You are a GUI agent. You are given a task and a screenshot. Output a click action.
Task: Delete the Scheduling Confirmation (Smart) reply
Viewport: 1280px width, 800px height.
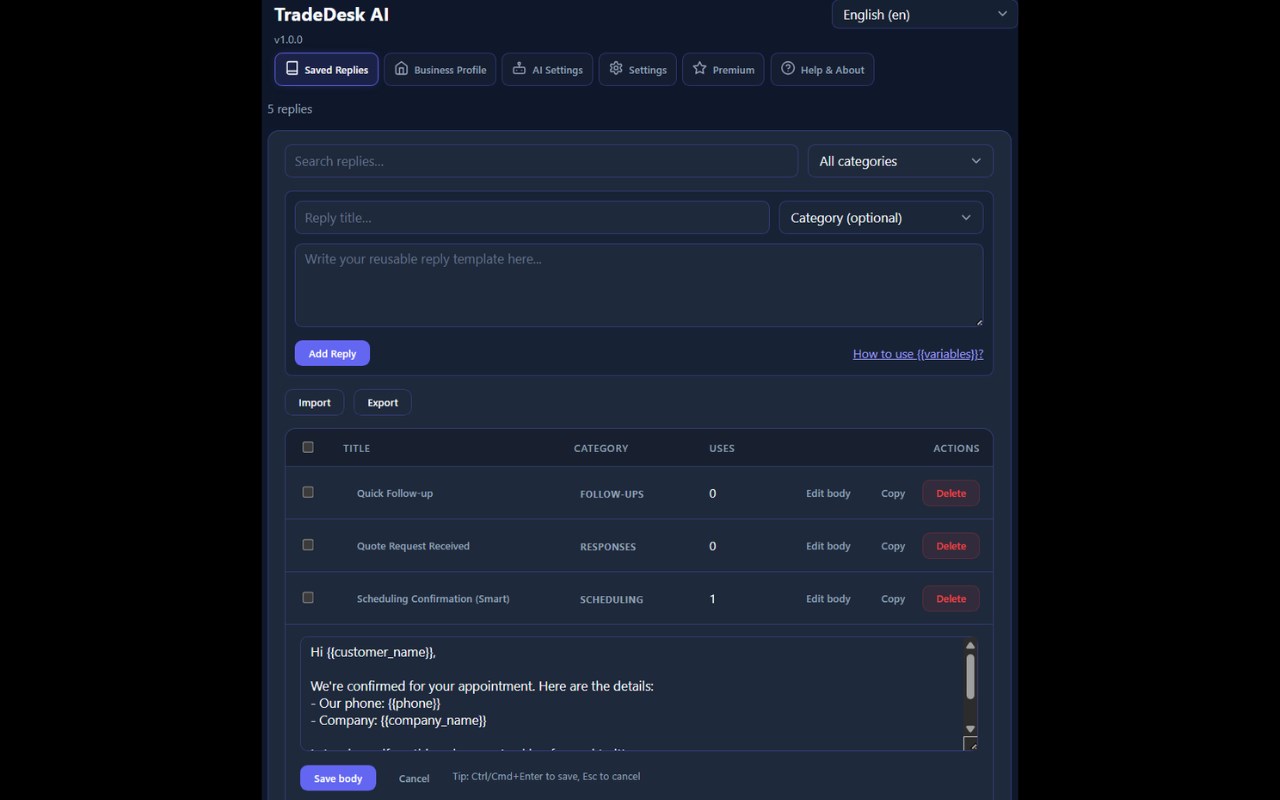pyautogui.click(x=951, y=599)
